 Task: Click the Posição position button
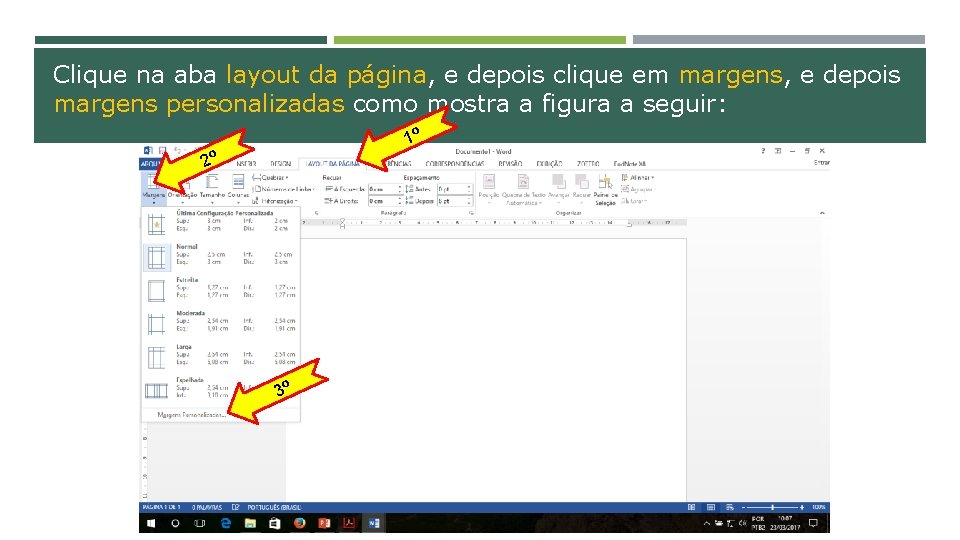pos(489,188)
